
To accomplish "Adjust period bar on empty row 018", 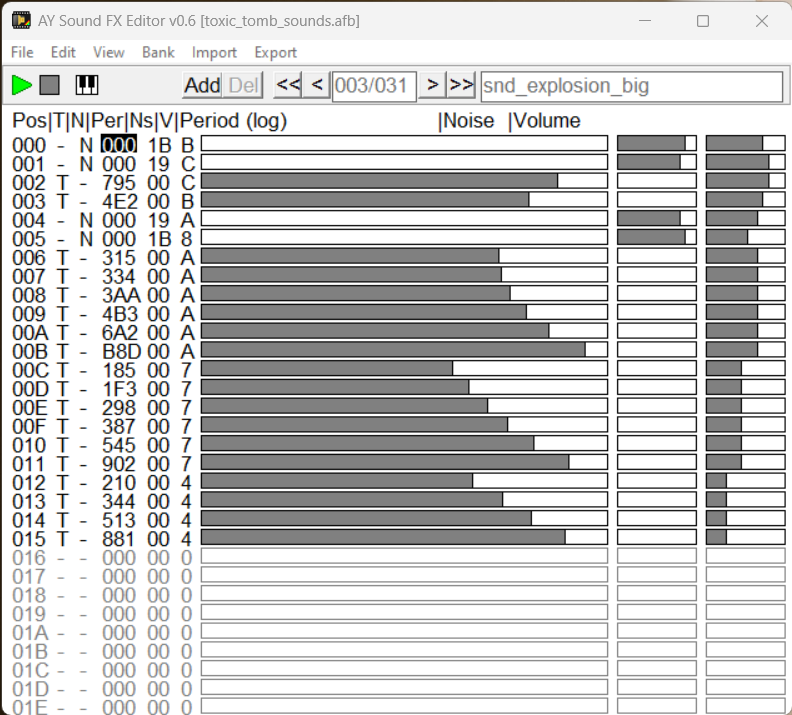I will [x=405, y=593].
